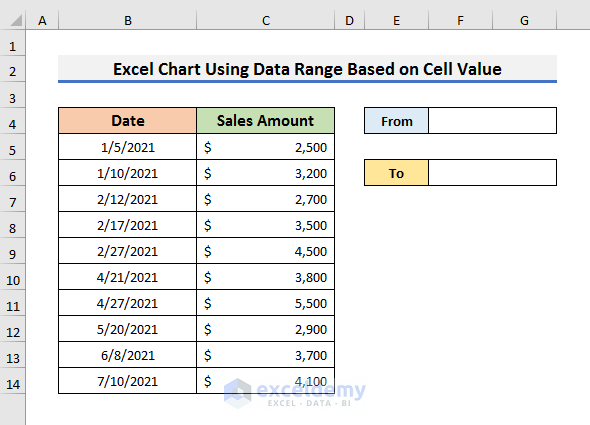Select sales amount cell 3,800
Viewport: 590px width, 425px height.
265,277
